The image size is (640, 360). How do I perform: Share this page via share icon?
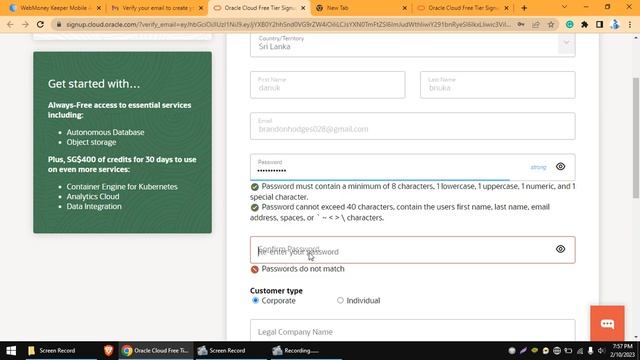[x=536, y=24]
